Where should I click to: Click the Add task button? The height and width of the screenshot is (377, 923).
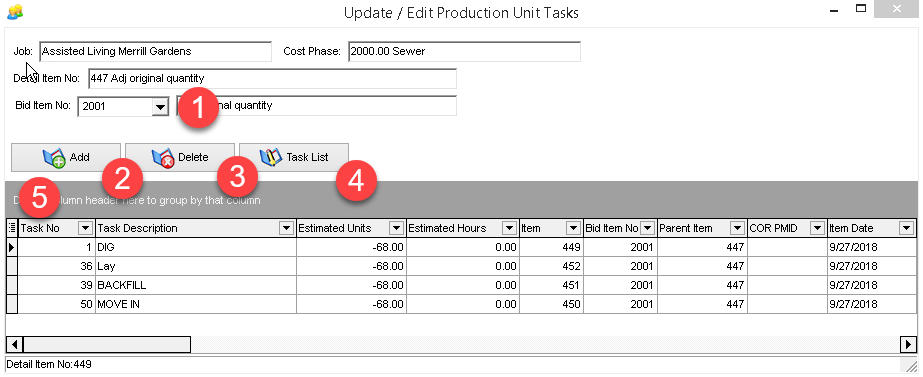point(66,157)
